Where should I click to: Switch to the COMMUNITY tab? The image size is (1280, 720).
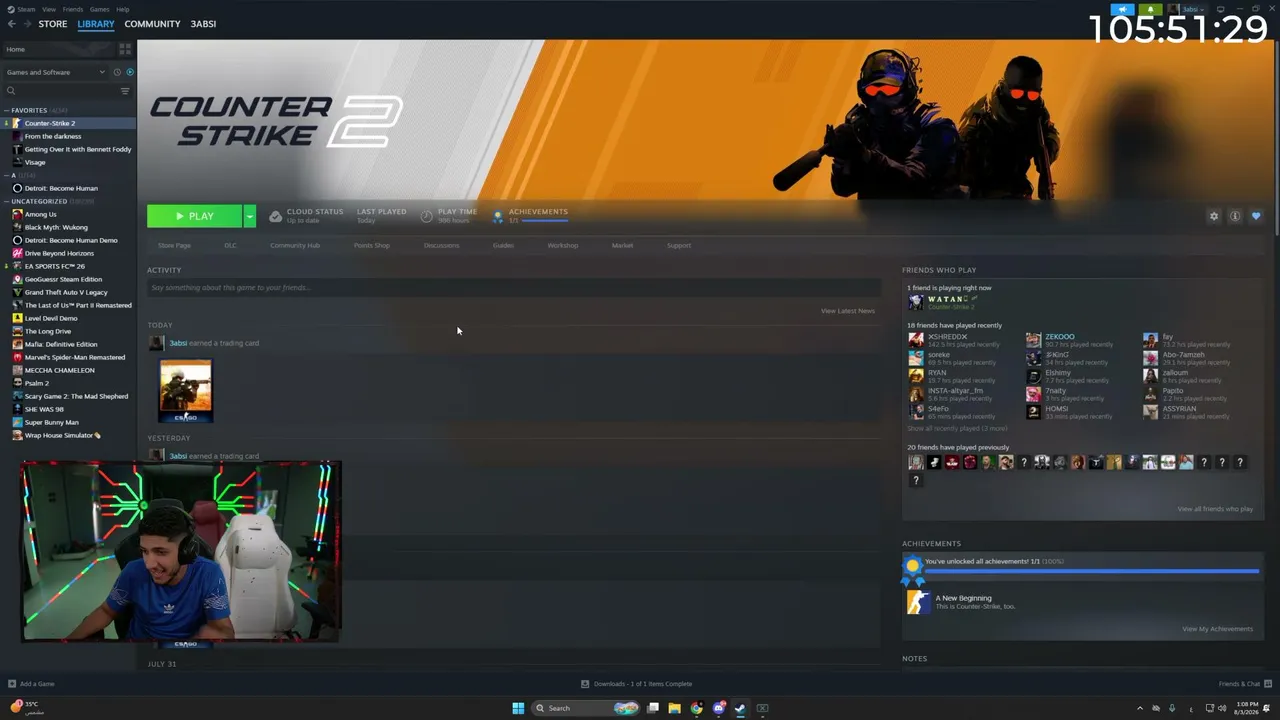click(152, 24)
